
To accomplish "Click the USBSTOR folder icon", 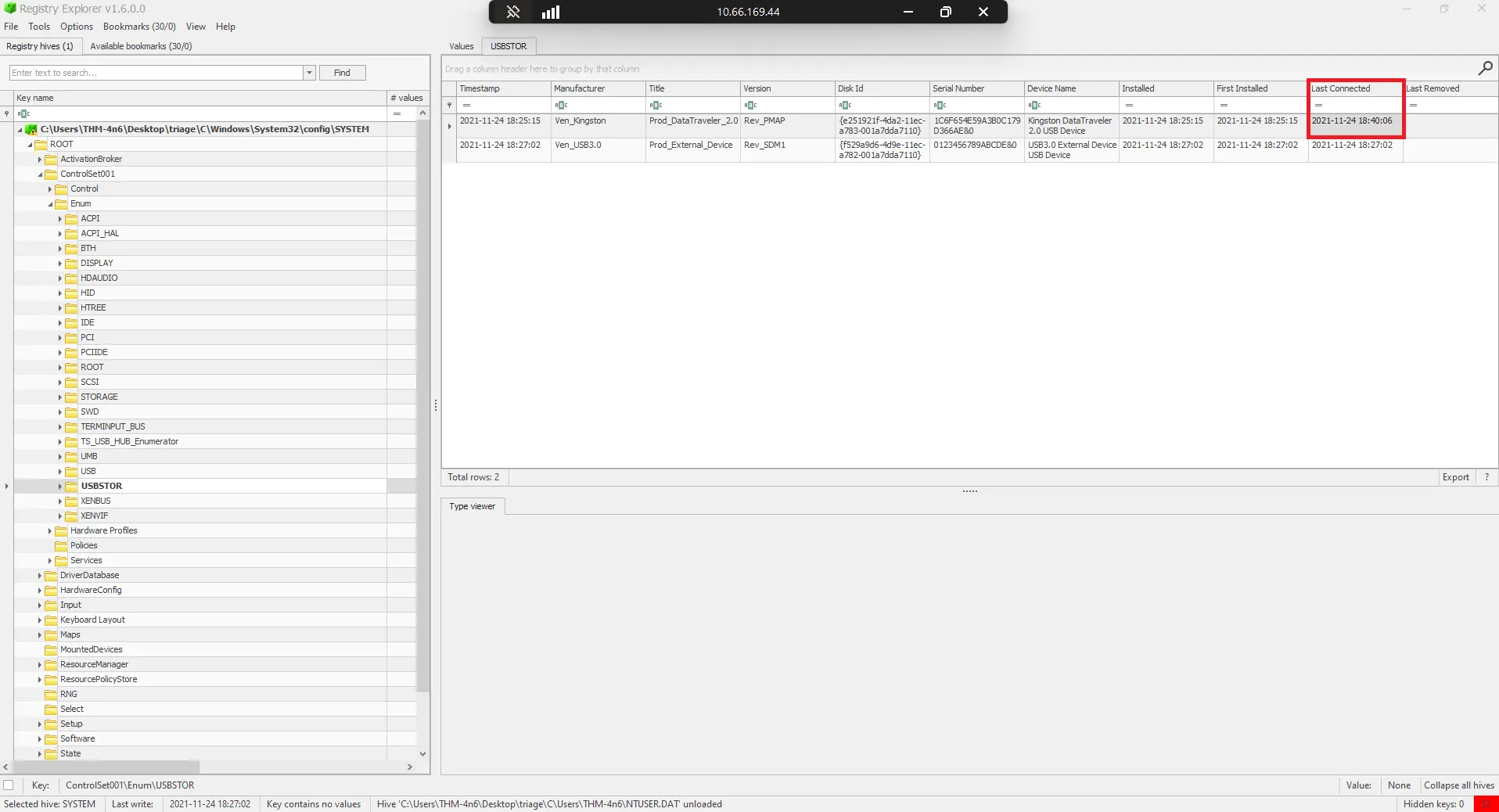I will coord(72,486).
